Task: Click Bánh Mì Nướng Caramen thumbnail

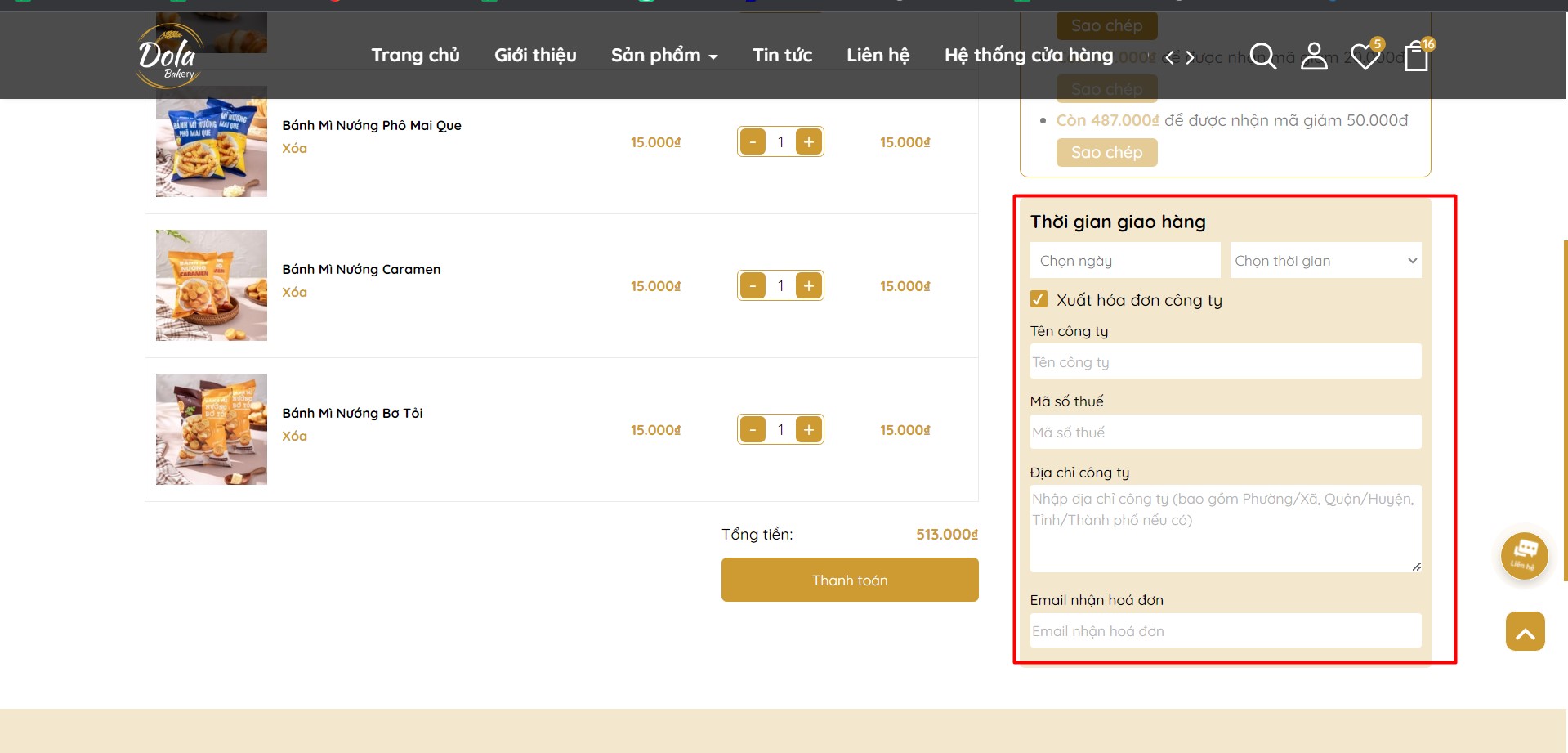Action: pyautogui.click(x=212, y=285)
